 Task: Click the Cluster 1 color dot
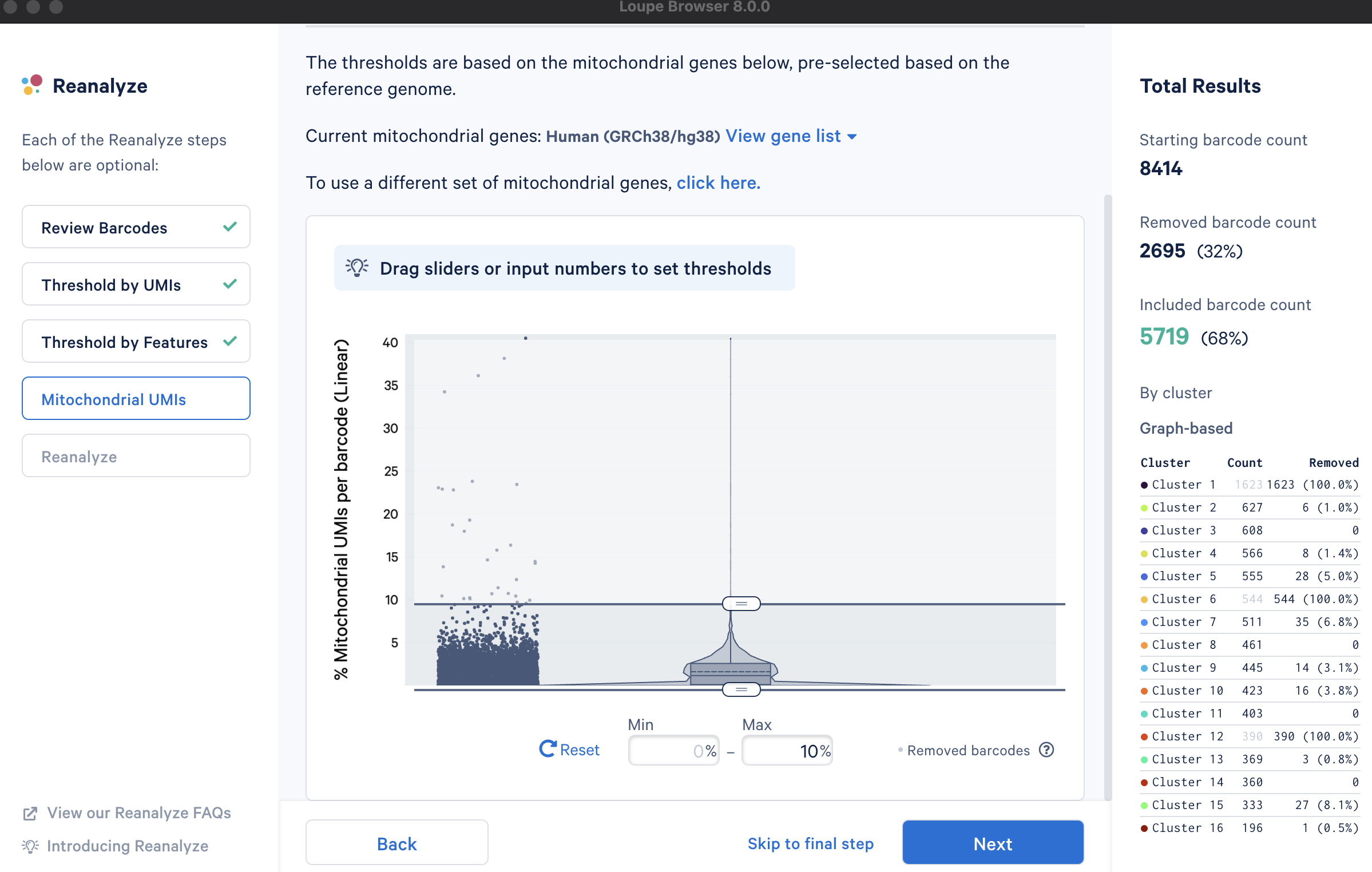pos(1144,485)
